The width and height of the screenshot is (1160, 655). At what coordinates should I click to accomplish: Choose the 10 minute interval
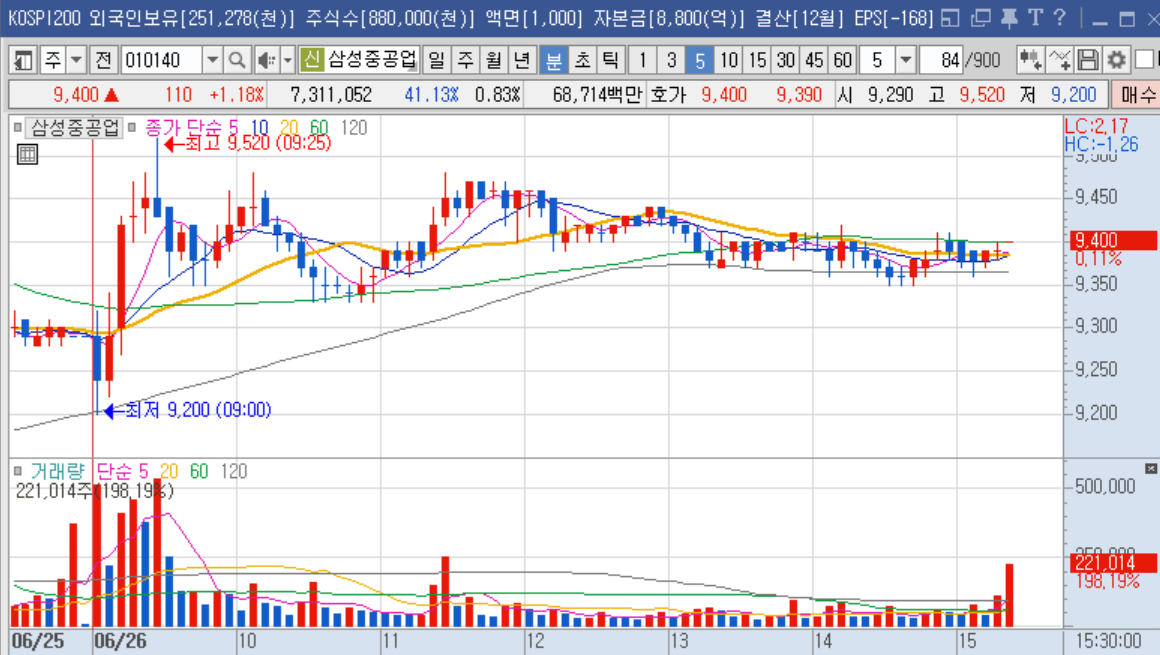tap(729, 60)
